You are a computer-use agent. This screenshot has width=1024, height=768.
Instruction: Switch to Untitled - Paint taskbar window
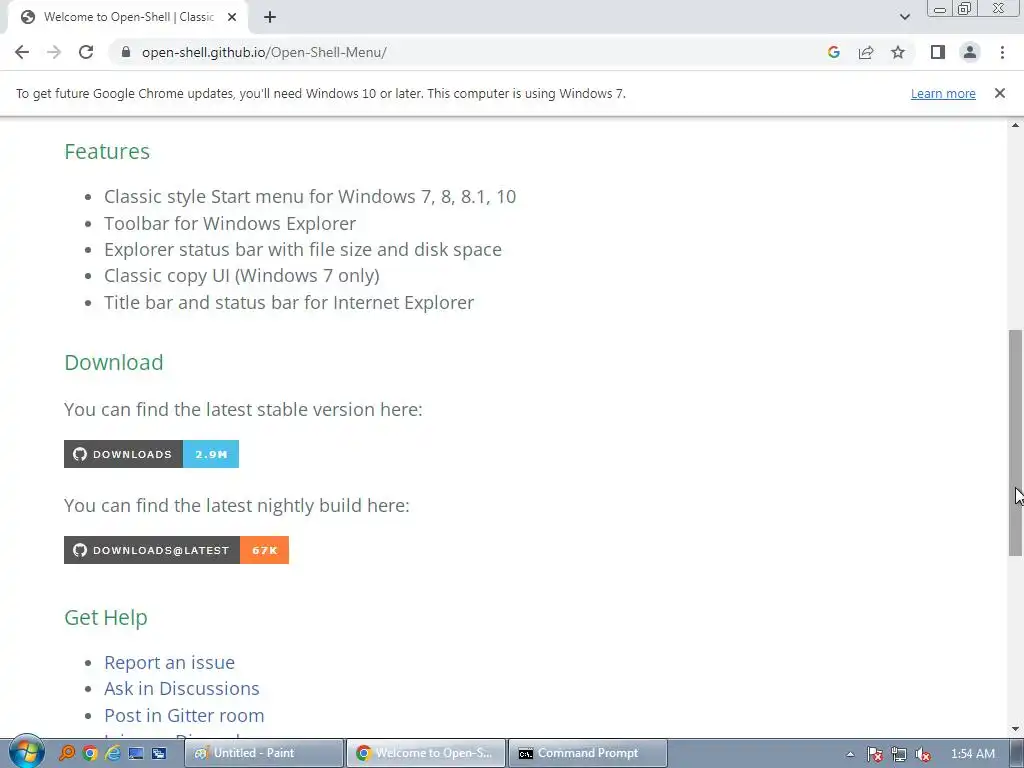tap(264, 753)
